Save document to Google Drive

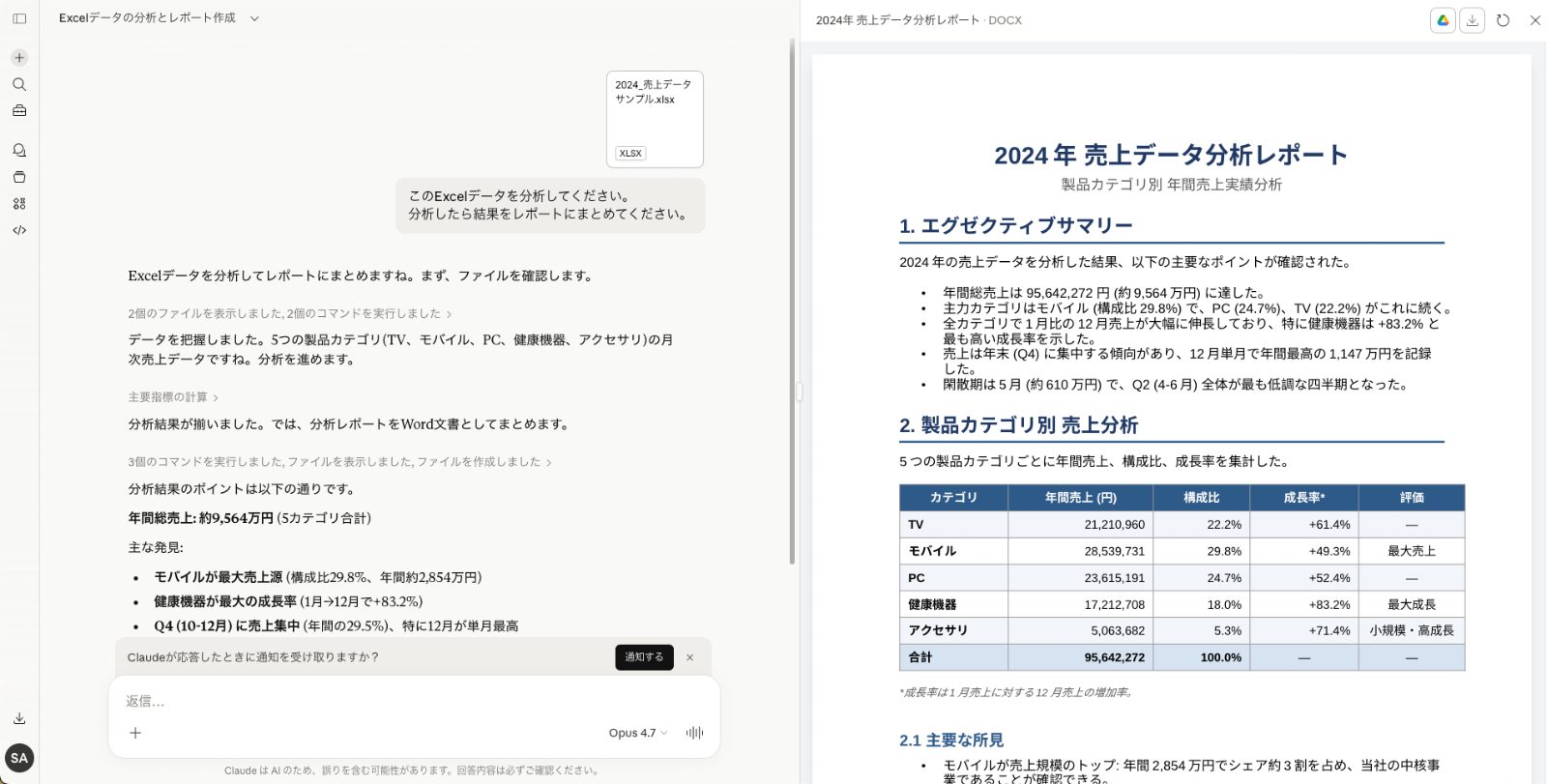pyautogui.click(x=1443, y=20)
